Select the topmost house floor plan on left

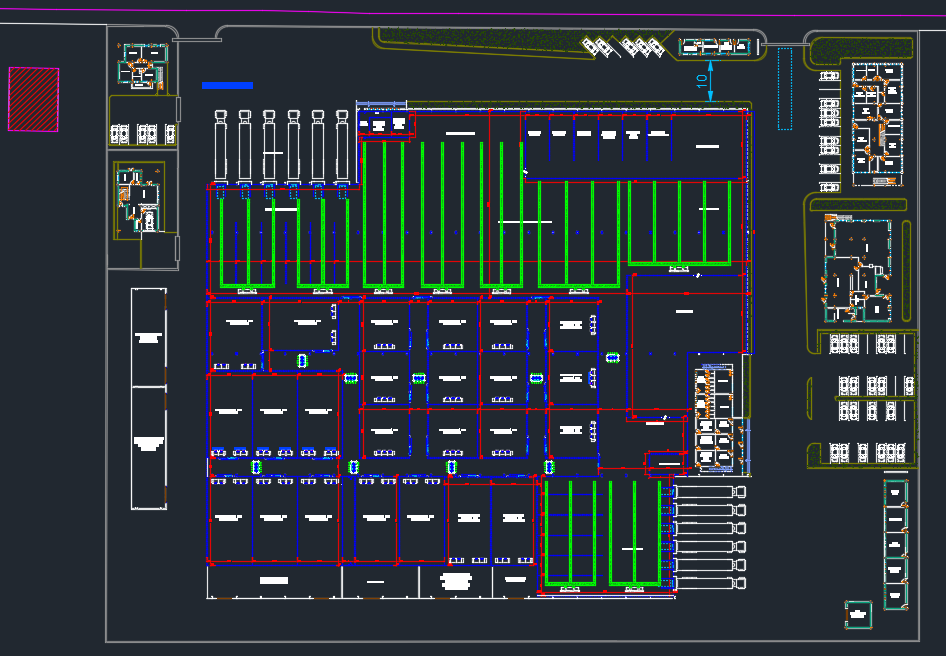(142, 66)
